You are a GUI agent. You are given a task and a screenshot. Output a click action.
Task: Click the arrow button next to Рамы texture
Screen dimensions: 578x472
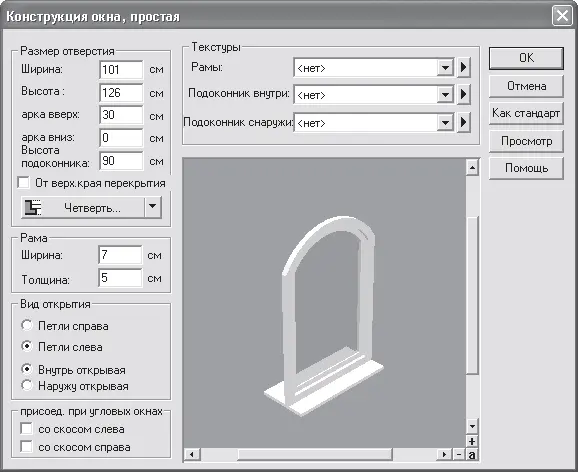(463, 67)
